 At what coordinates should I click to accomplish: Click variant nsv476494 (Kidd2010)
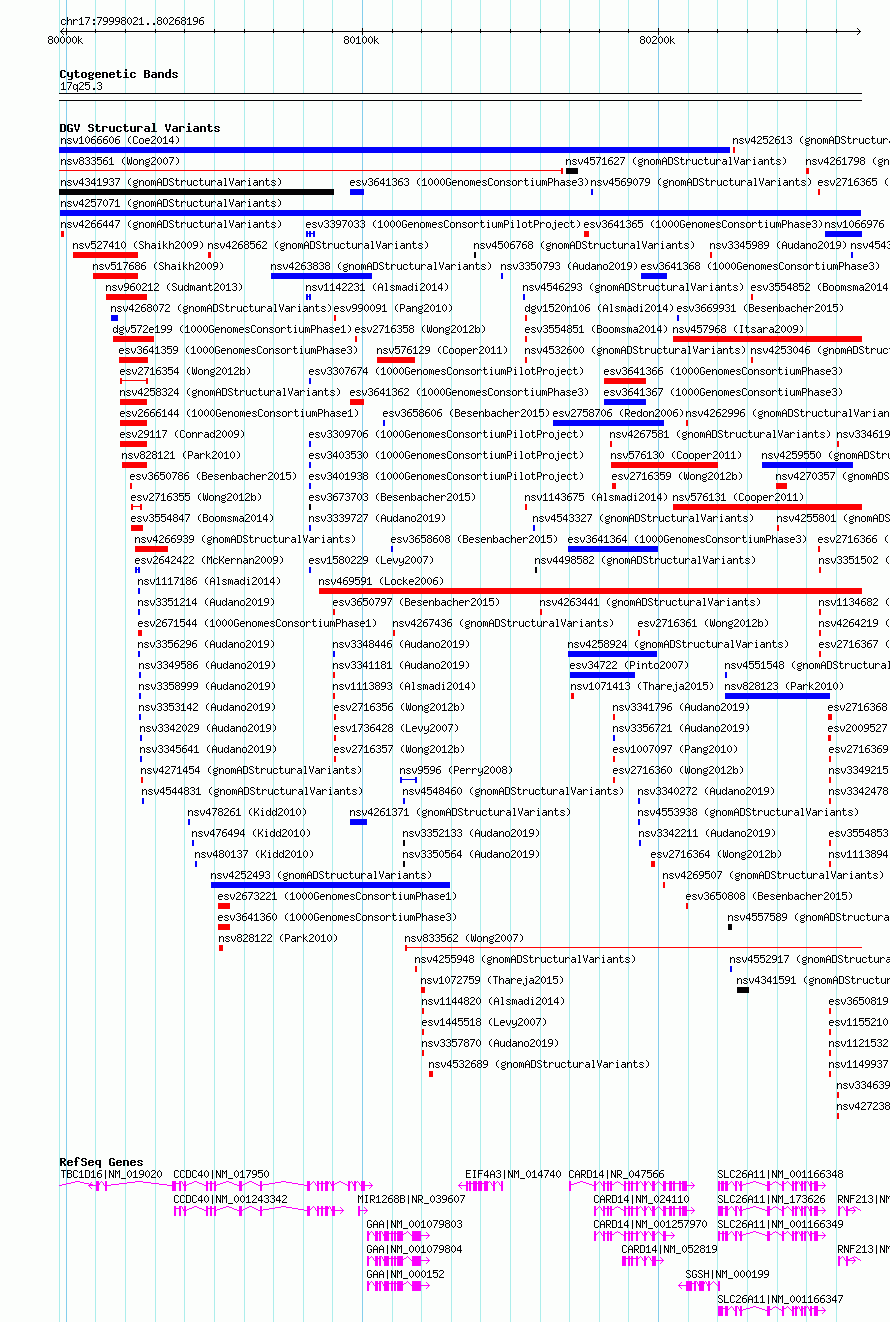pyautogui.click(x=251, y=833)
